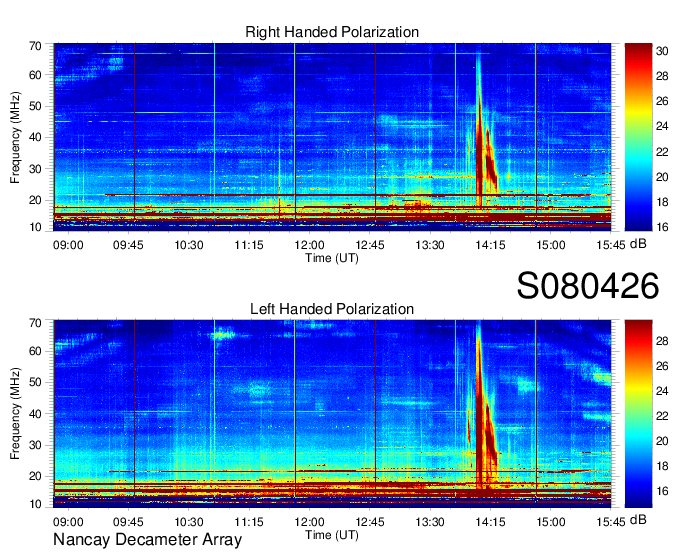Click the Nancay Decameter Array caption
This screenshot has width=680, height=552.
point(147,539)
